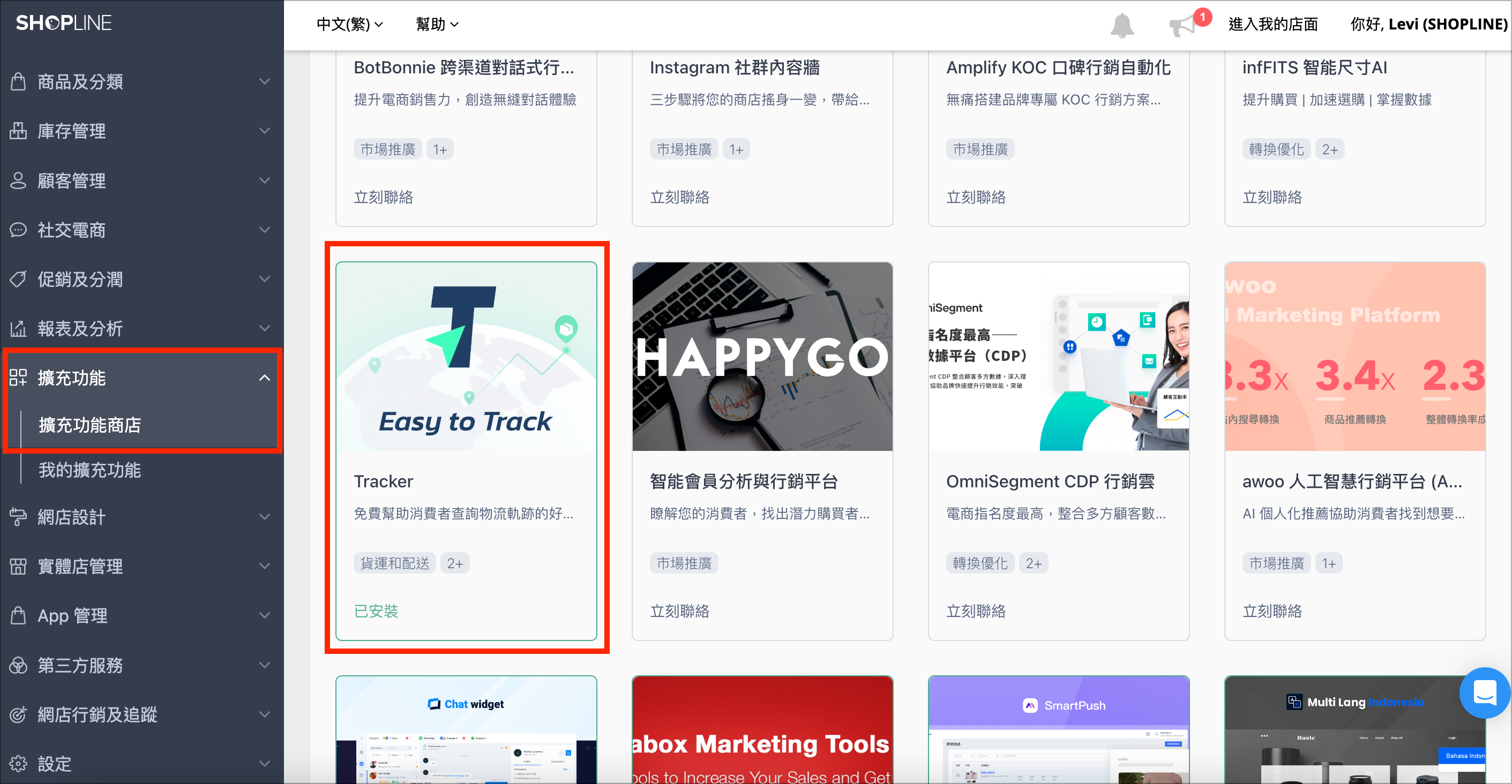Click 立刻聯絡 on the Instagram 社群內容牆 card
Image resolution: width=1512 pixels, height=784 pixels.
point(679,197)
